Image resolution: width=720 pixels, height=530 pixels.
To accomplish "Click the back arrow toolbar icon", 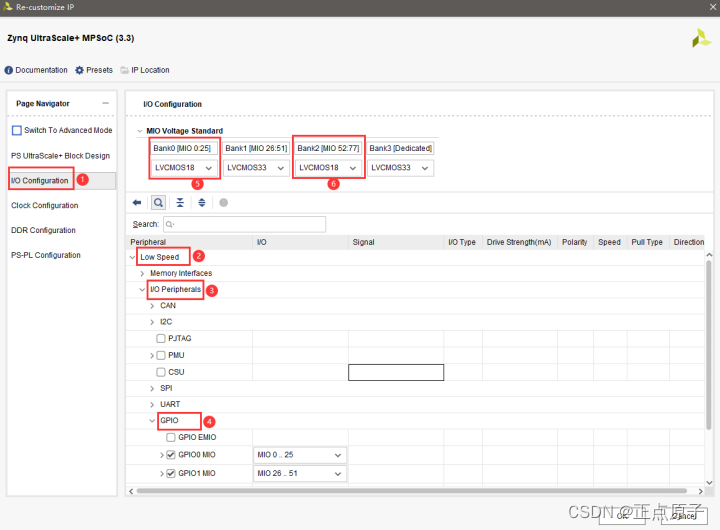I will click(x=137, y=203).
